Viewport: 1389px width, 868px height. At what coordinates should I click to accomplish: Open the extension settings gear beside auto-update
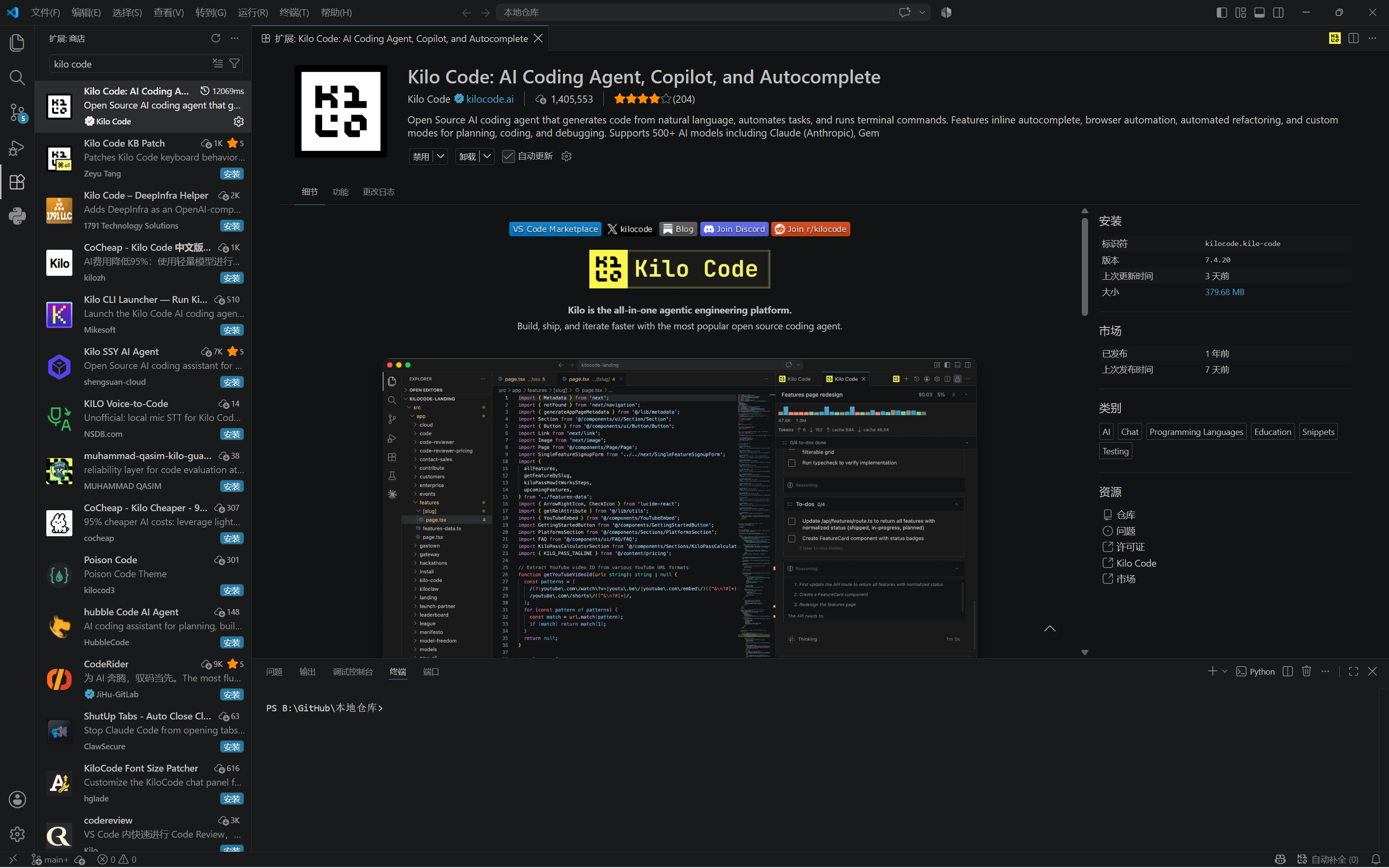(x=567, y=156)
